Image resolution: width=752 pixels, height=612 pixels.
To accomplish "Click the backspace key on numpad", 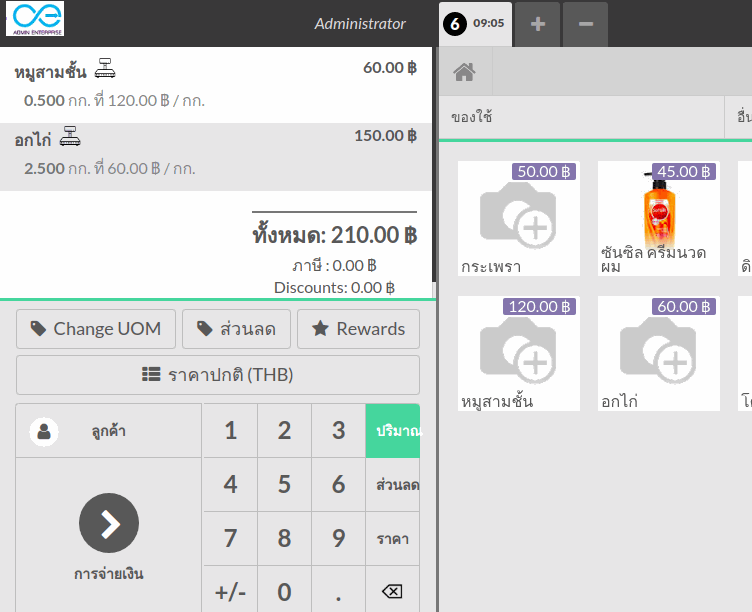I will 392,592.
